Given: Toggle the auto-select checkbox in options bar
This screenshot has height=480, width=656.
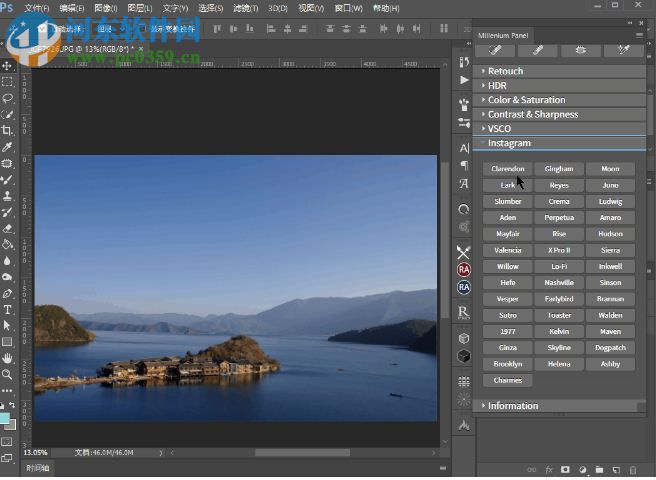Looking at the screenshot, I should click(42, 29).
